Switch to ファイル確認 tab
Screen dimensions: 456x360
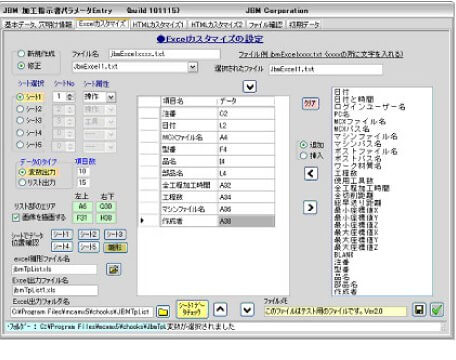click(x=266, y=25)
